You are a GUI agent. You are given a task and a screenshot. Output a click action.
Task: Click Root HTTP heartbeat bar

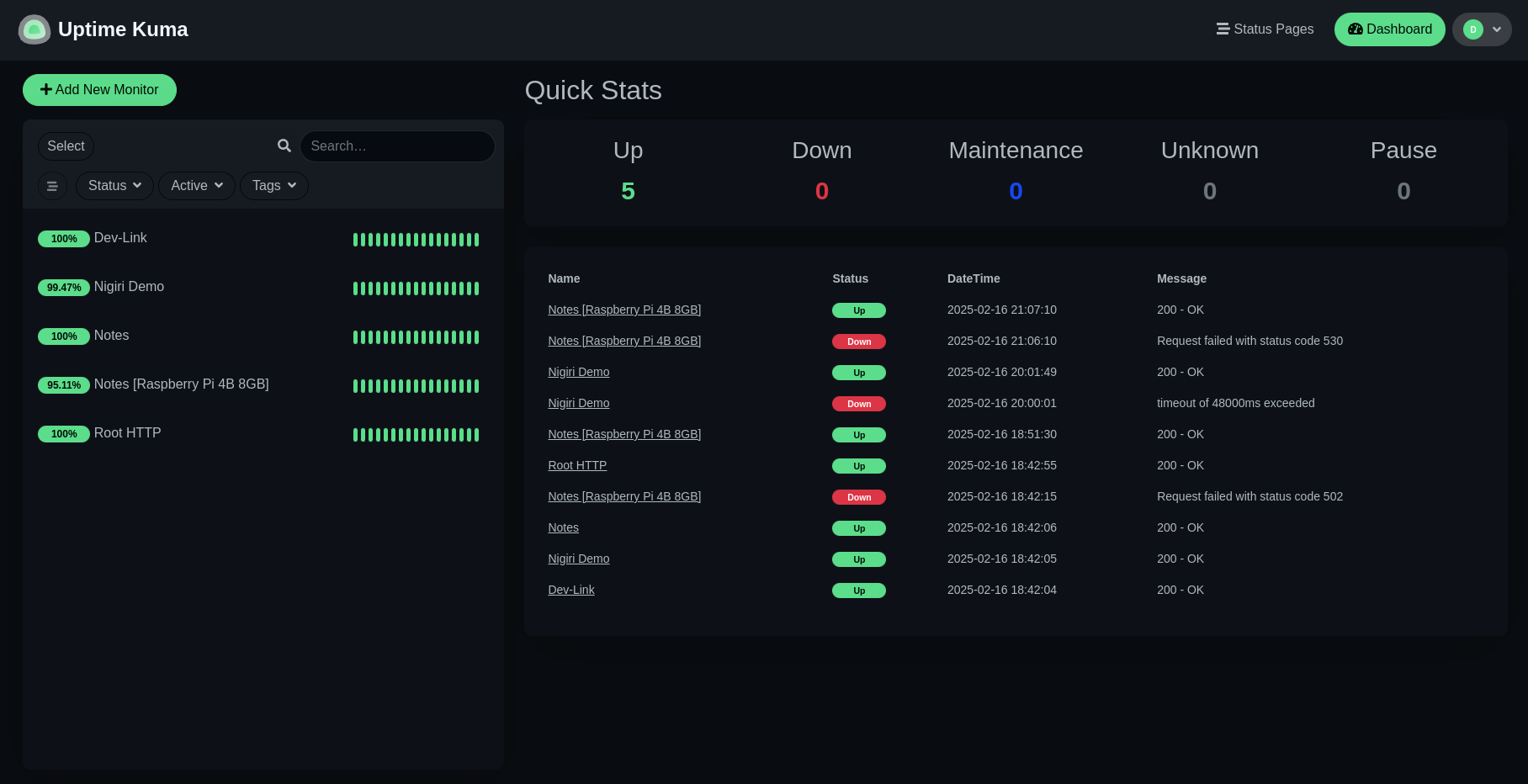tap(416, 435)
